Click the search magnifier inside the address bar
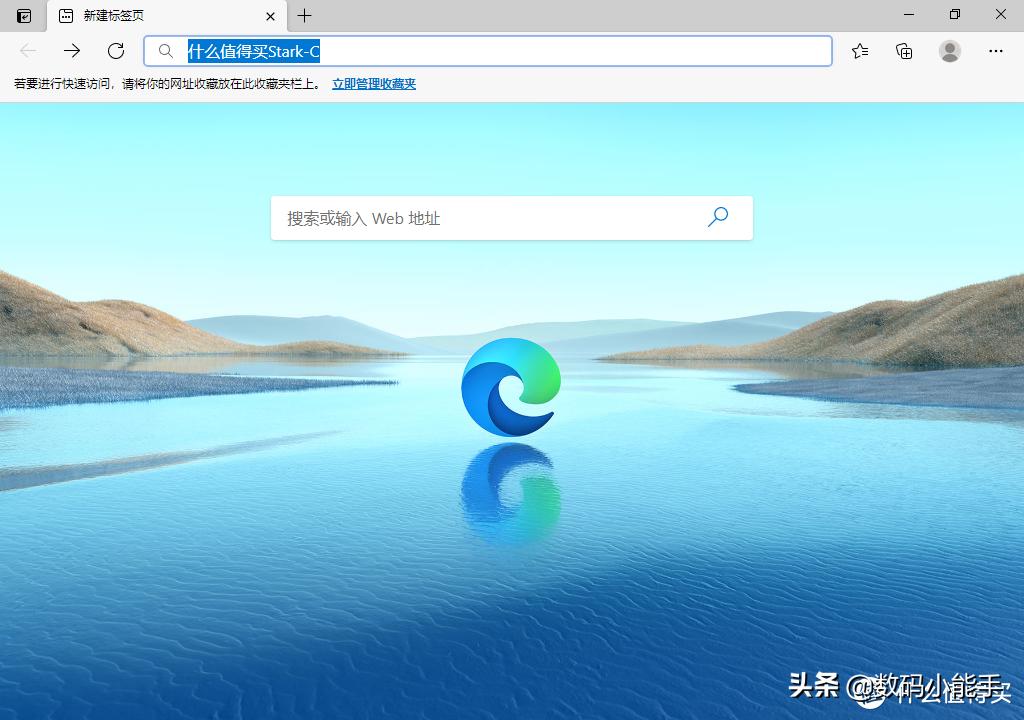 pos(165,50)
